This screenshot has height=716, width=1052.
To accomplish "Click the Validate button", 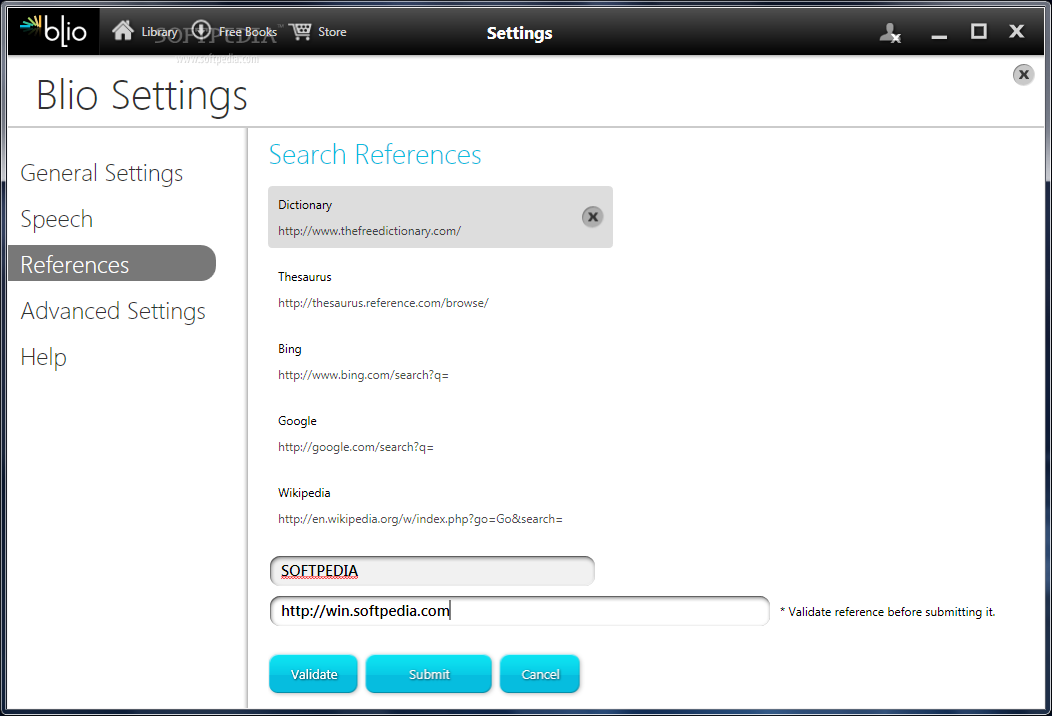I will point(313,674).
